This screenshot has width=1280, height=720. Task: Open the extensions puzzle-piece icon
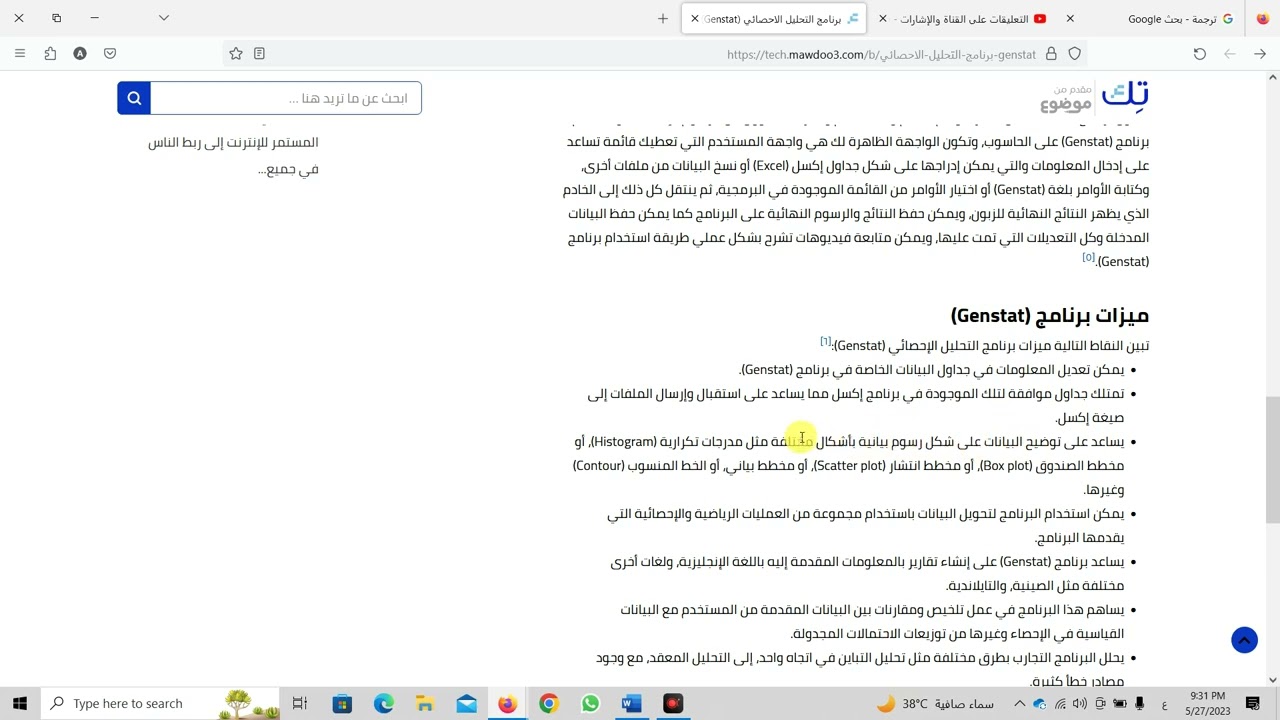50,54
